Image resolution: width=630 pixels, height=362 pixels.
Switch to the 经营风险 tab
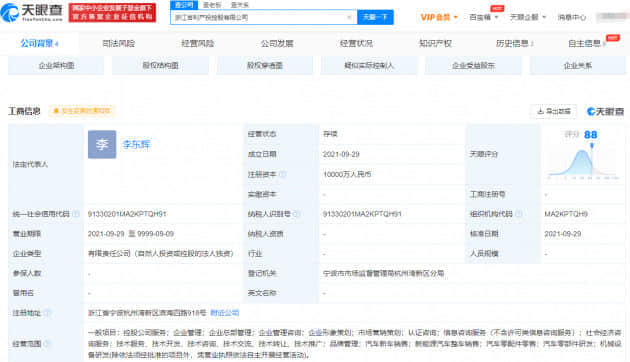click(x=197, y=43)
